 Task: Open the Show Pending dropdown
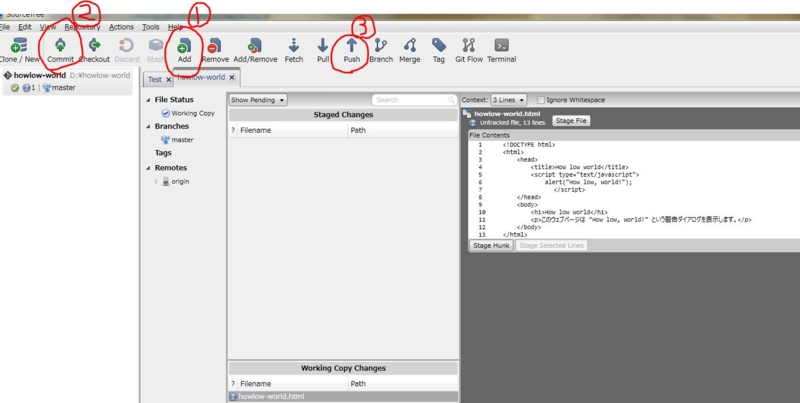[258, 100]
